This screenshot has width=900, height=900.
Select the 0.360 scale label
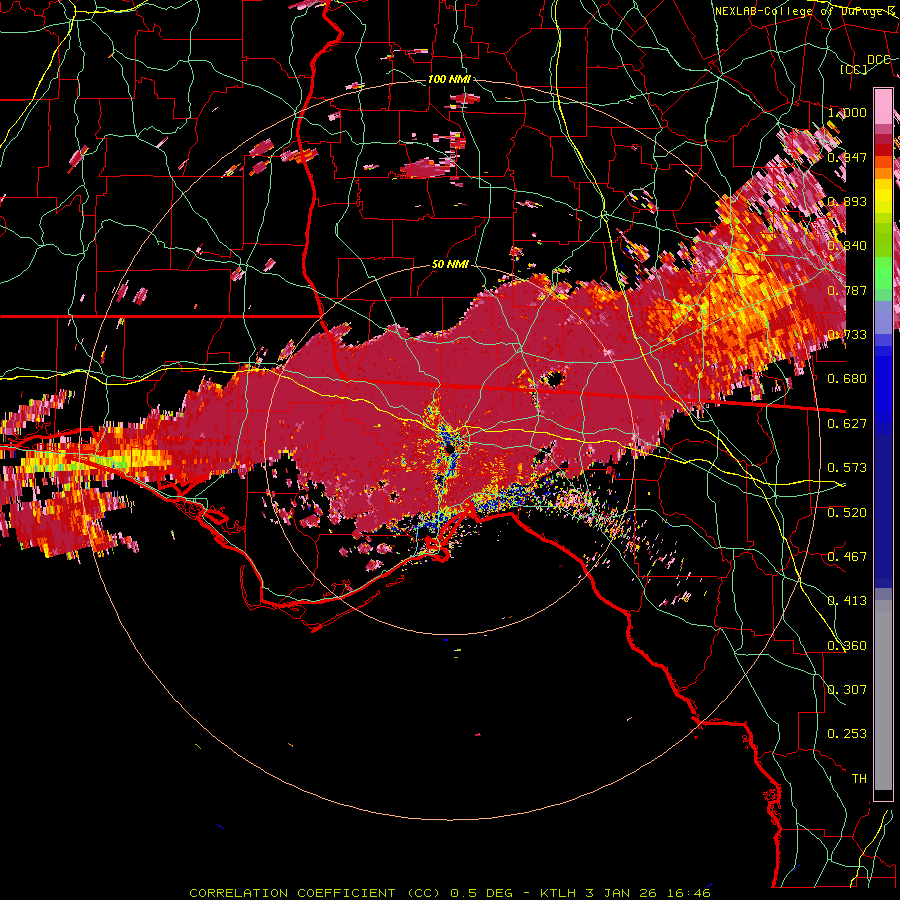[x=847, y=645]
